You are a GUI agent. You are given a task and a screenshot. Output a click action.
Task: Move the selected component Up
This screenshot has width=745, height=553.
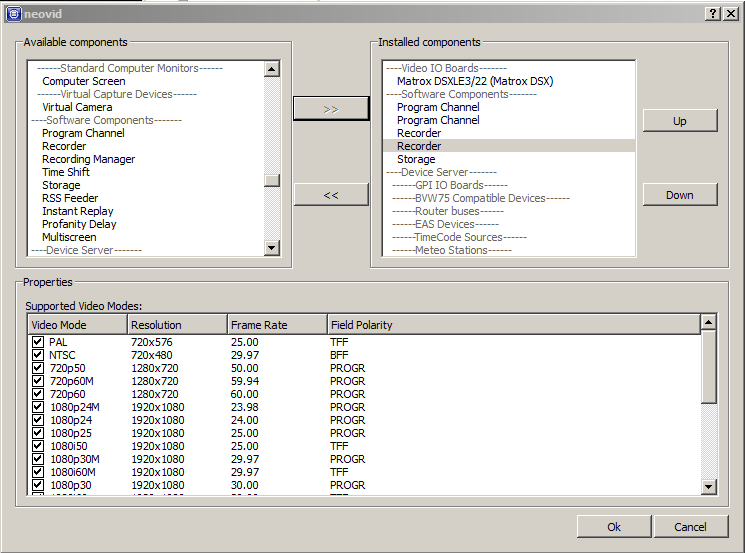click(x=680, y=121)
